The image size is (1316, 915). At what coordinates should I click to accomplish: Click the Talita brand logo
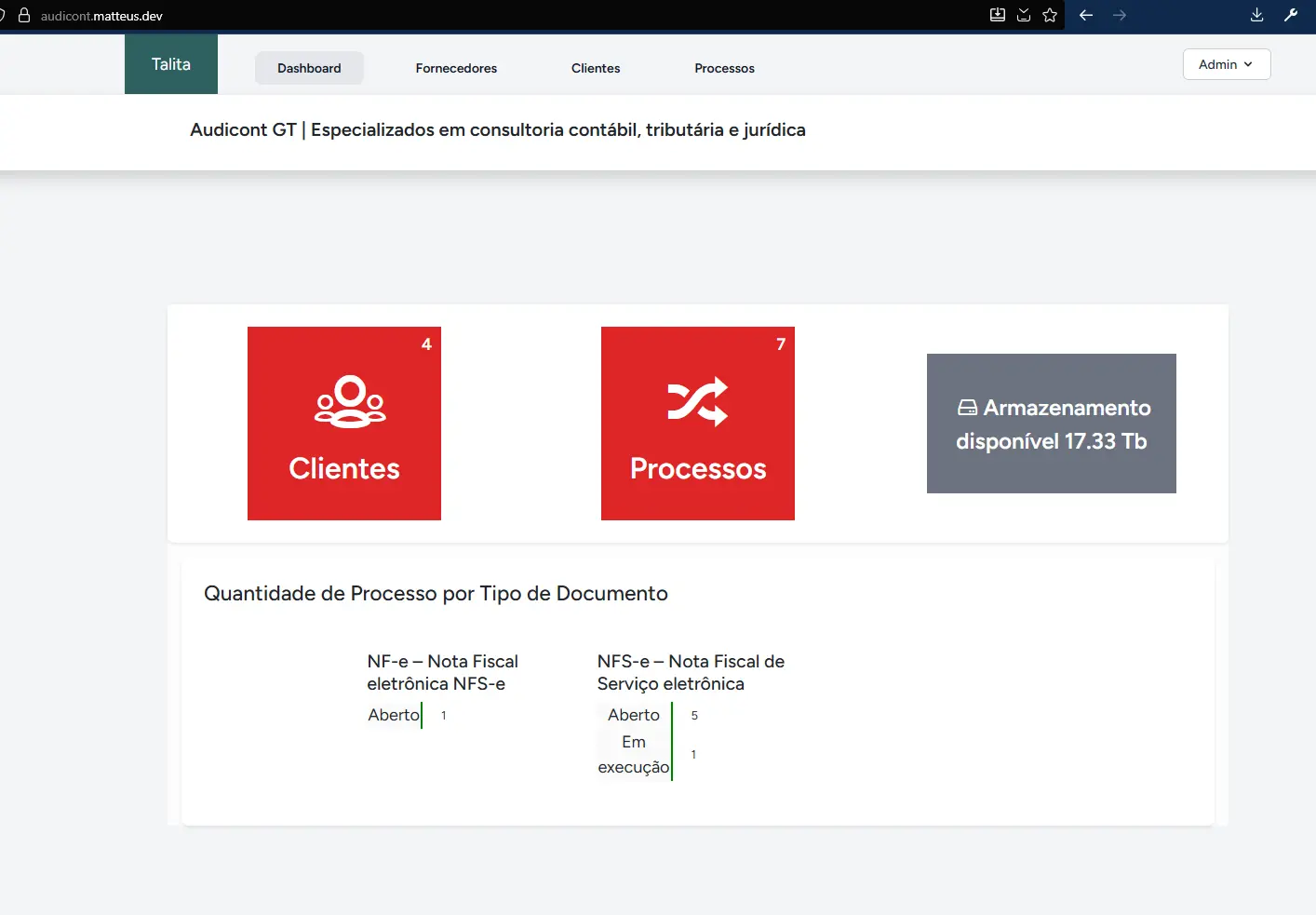pos(171,64)
